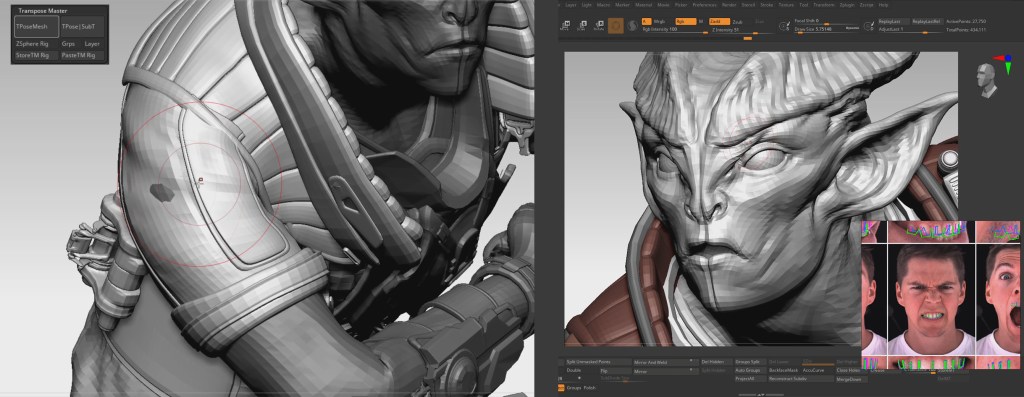Image resolution: width=1024 pixels, height=397 pixels.
Task: Open the Zplugin menu
Action: pos(848,5)
